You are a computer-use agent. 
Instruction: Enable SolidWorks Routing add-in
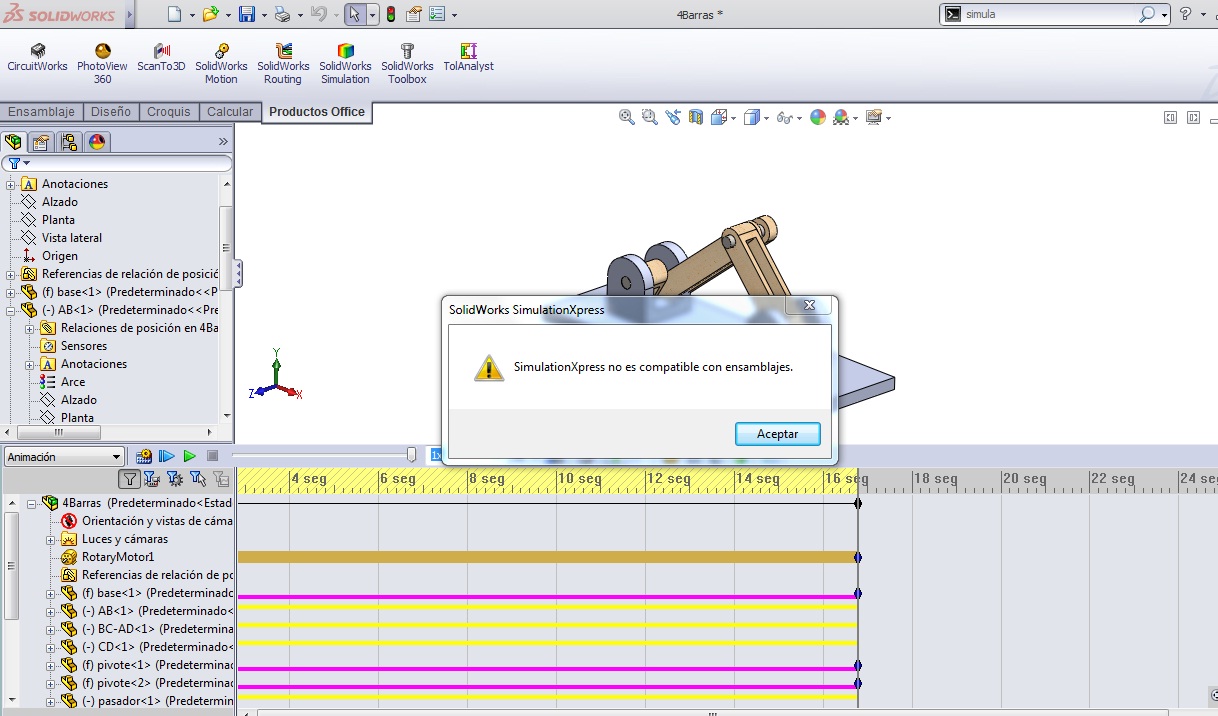(x=283, y=64)
